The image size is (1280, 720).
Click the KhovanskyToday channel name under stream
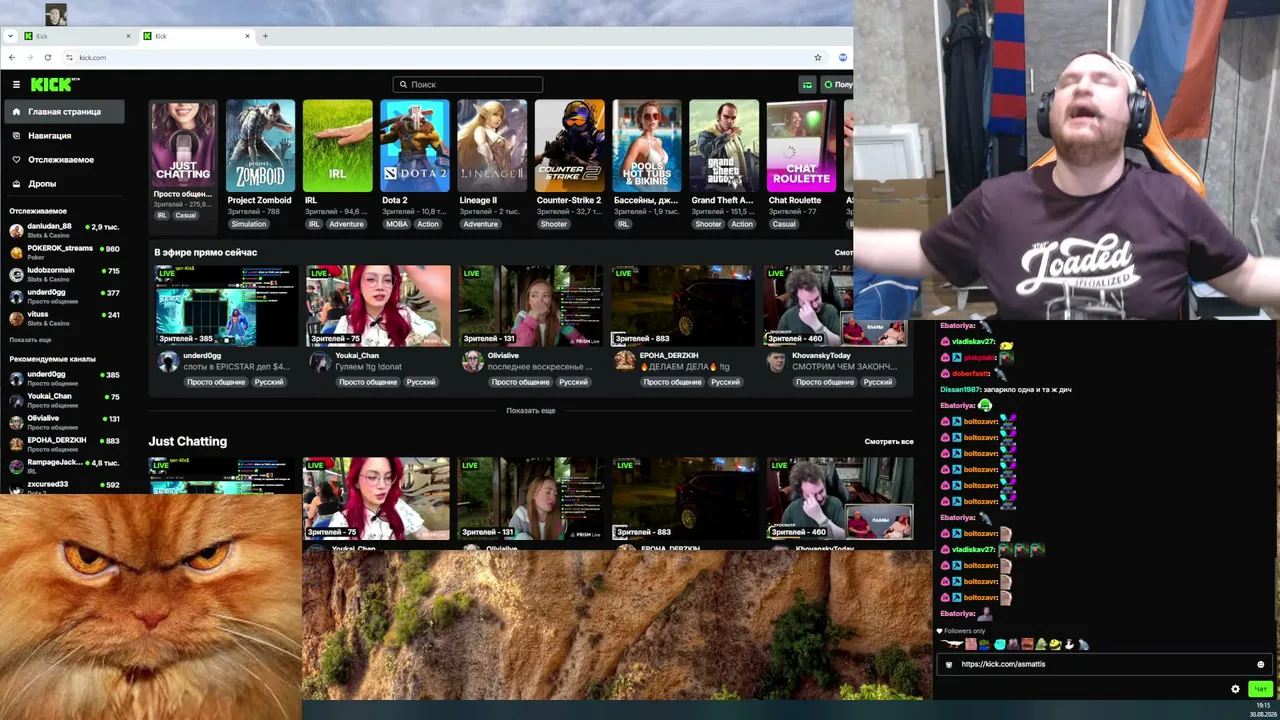822,356
